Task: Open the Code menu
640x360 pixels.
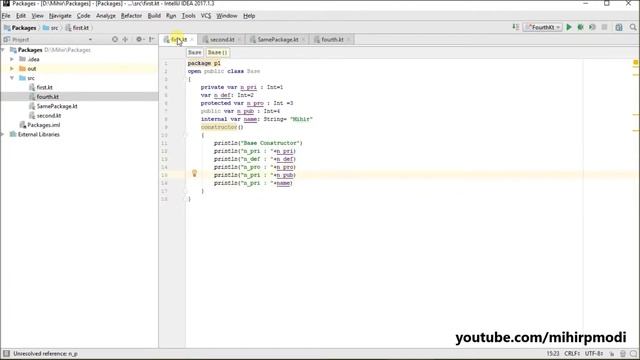Action: click(83, 16)
